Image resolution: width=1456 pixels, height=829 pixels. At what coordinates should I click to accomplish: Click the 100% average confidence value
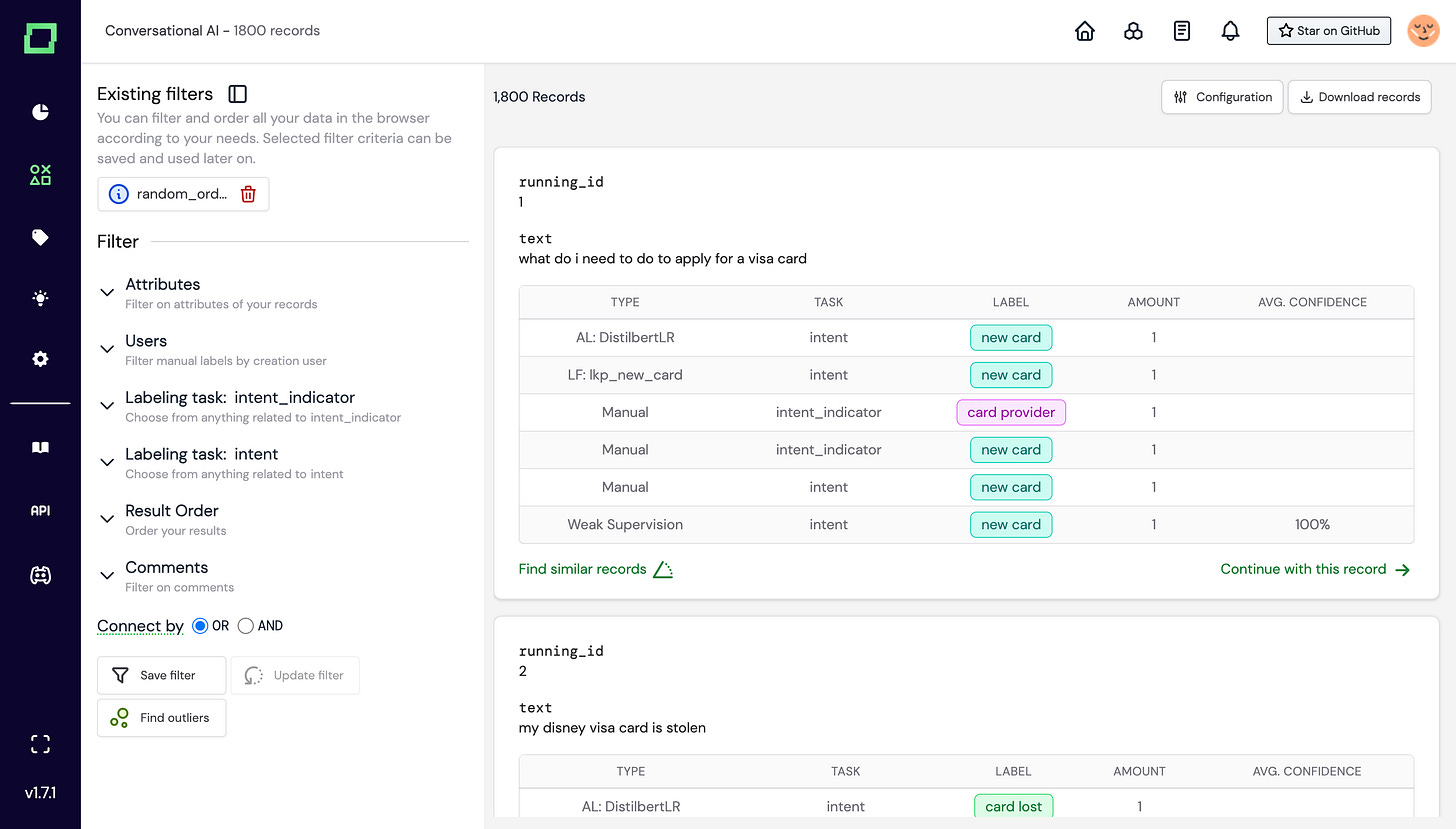[1312, 524]
